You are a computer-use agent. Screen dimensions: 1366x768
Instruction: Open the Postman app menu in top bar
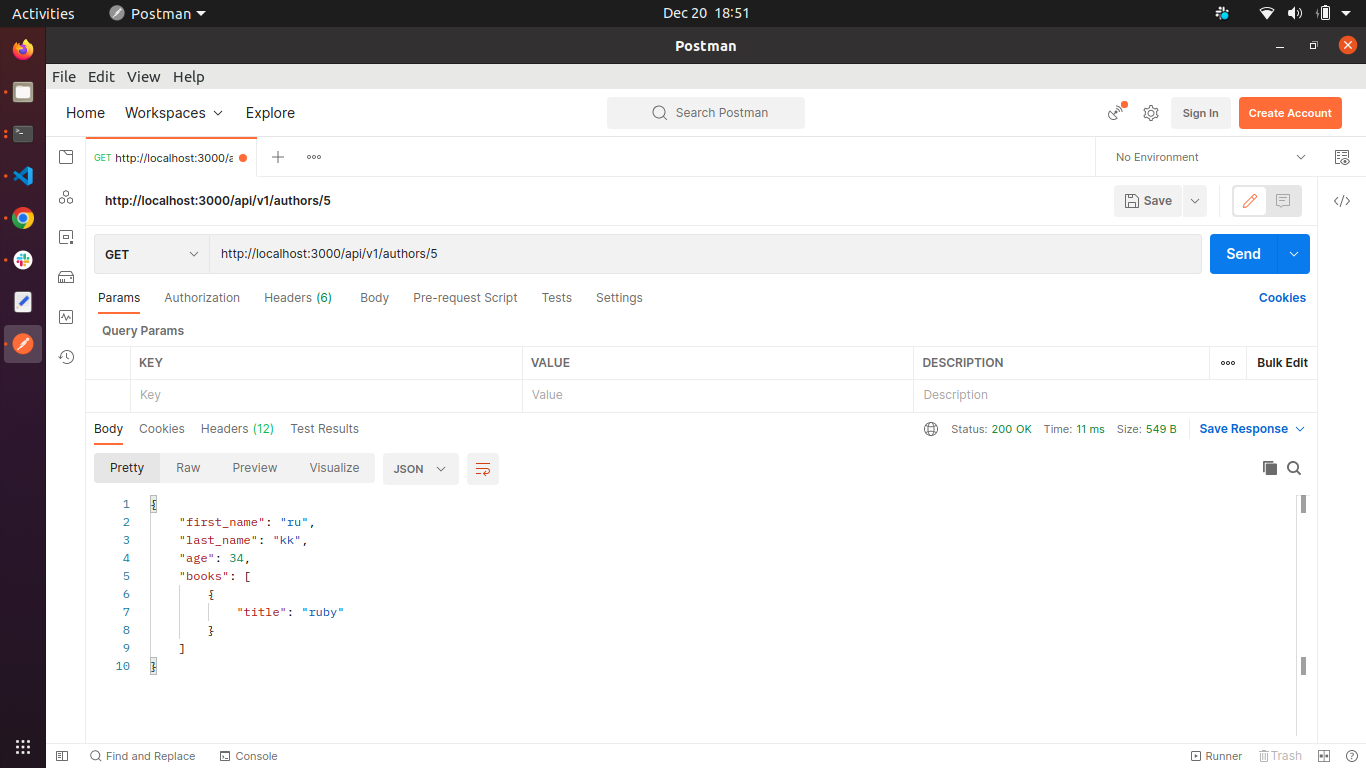[x=157, y=13]
